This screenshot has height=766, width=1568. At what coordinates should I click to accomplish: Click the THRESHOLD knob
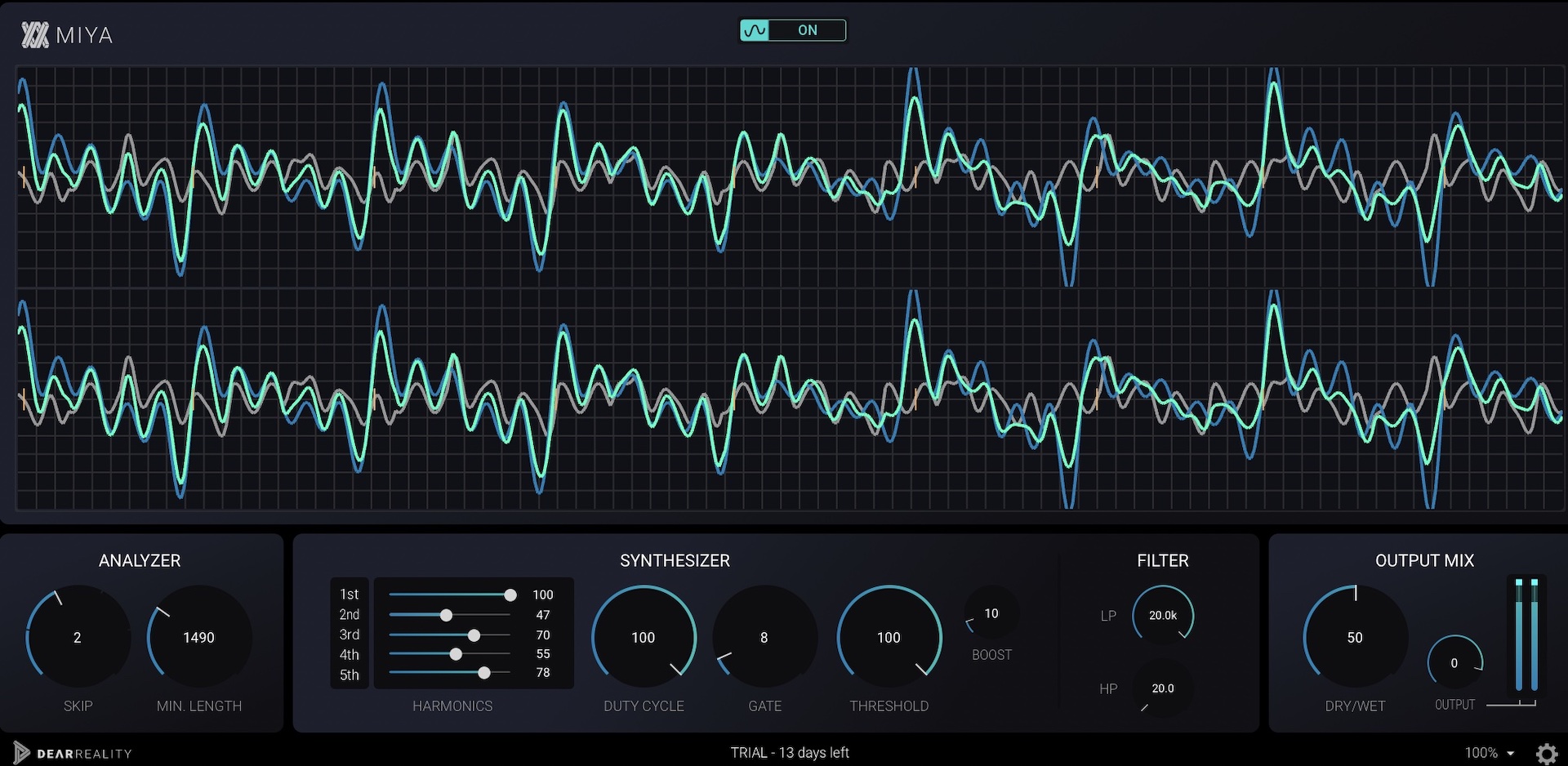click(889, 637)
